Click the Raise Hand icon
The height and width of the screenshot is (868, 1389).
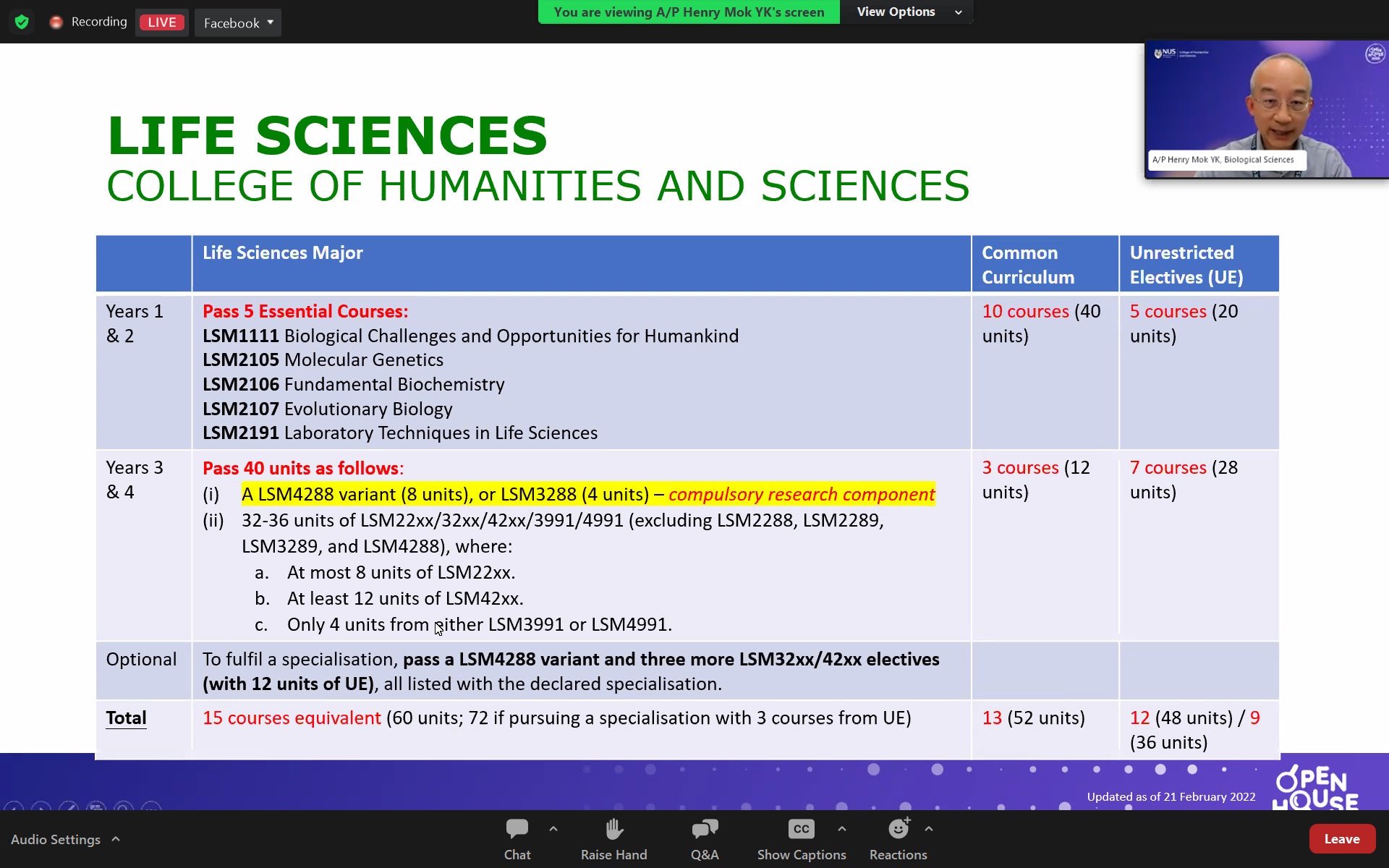tap(613, 838)
